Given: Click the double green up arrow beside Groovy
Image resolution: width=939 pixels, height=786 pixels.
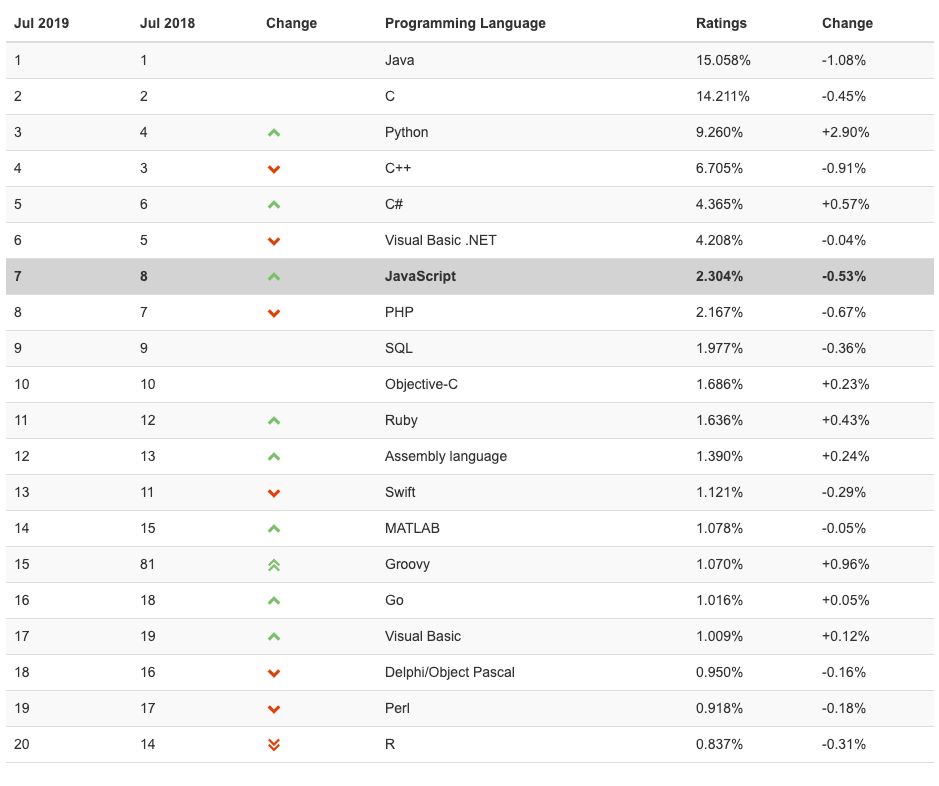Looking at the screenshot, I should click(x=274, y=565).
